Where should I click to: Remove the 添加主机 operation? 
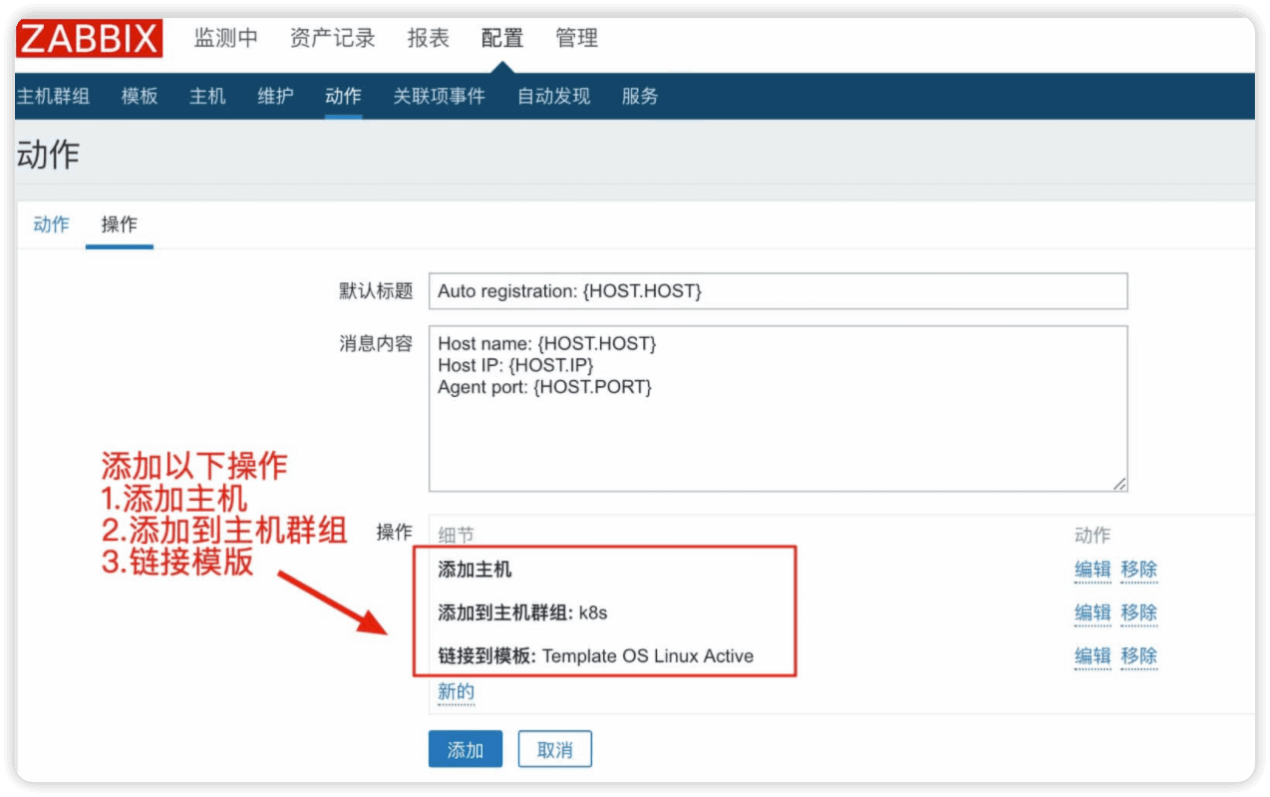pos(1139,570)
